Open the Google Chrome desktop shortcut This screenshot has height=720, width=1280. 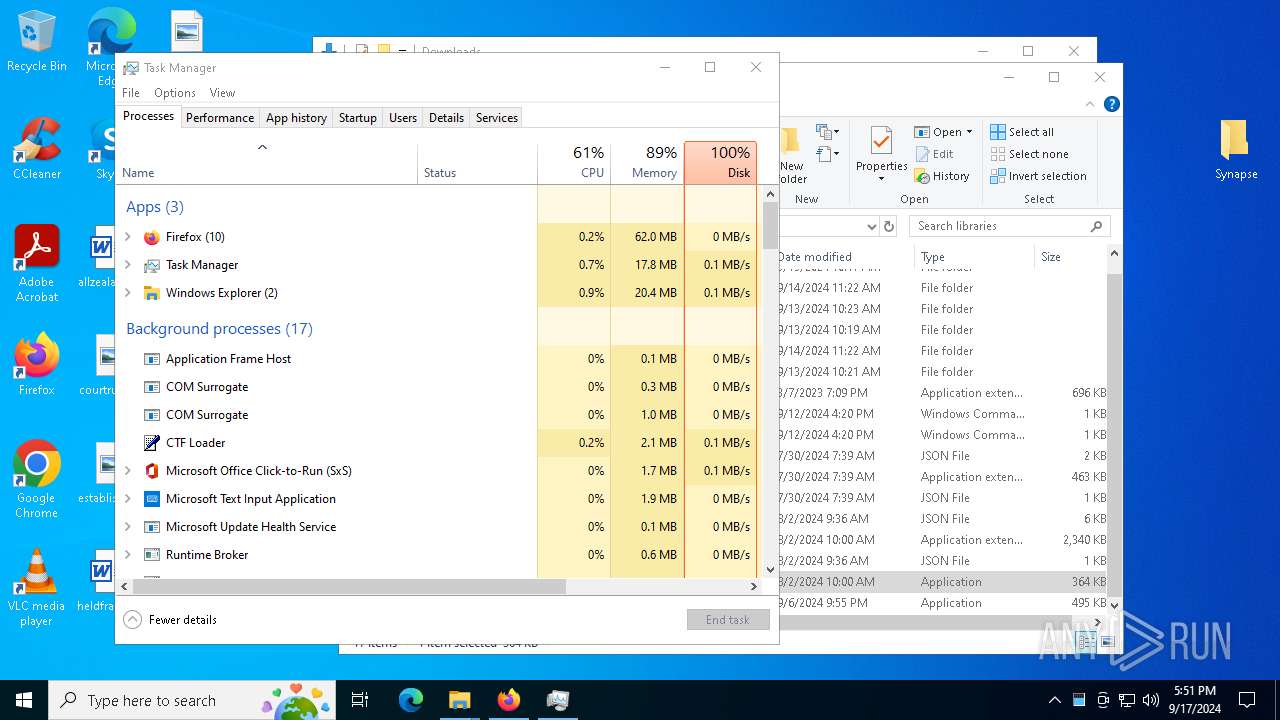tap(37, 479)
